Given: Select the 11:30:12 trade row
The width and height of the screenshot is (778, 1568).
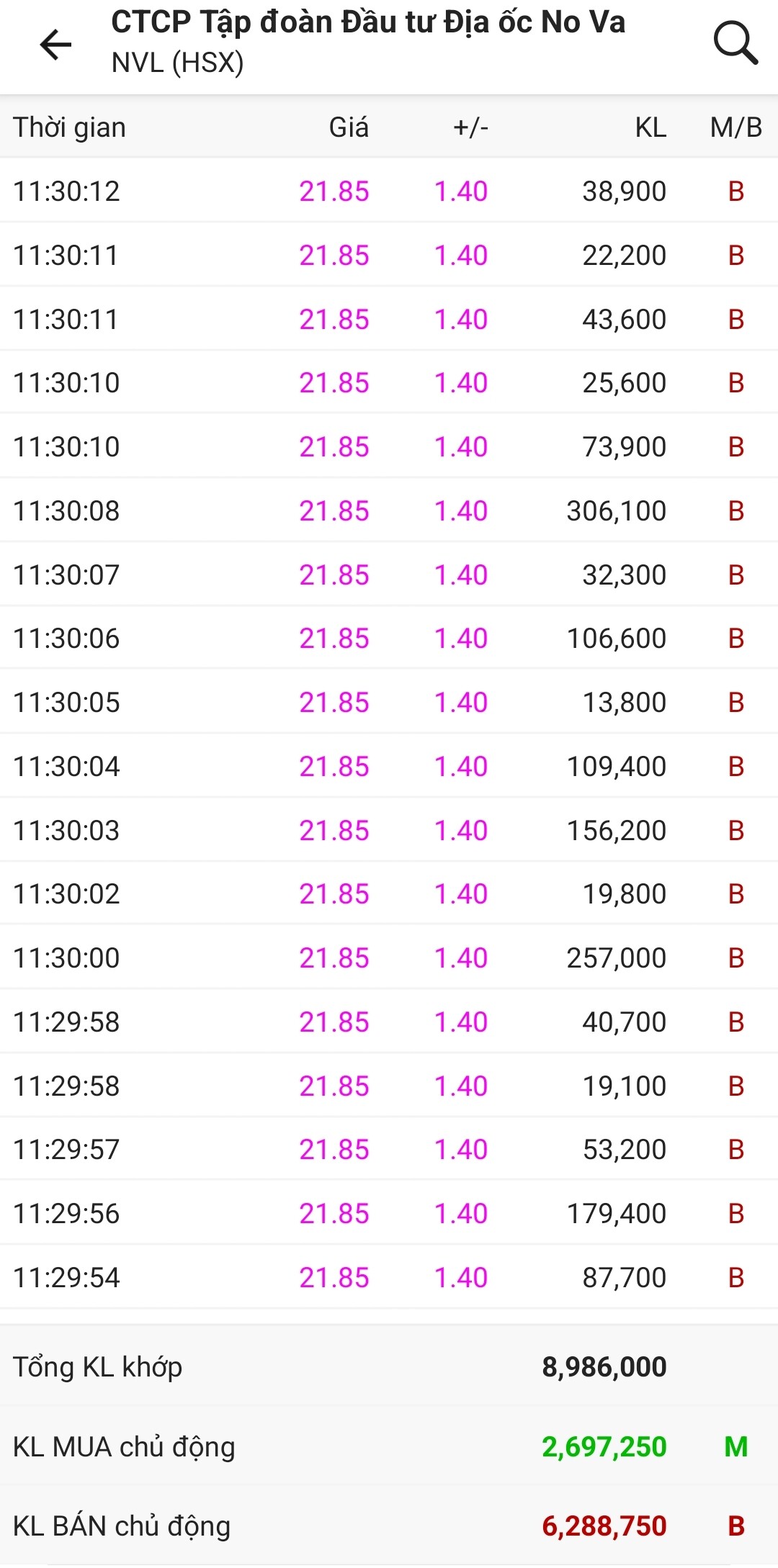Looking at the screenshot, I should coord(389,192).
